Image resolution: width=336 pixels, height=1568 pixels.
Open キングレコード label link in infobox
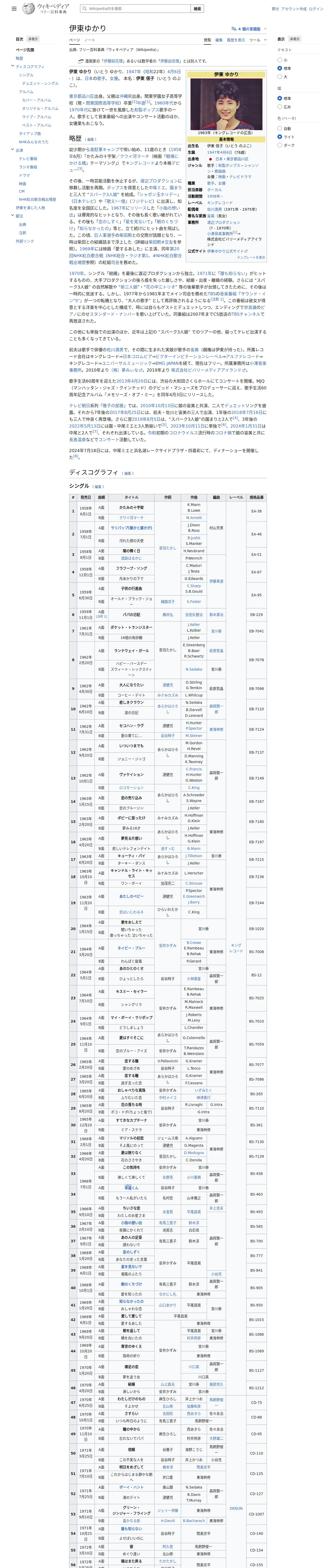(x=220, y=203)
